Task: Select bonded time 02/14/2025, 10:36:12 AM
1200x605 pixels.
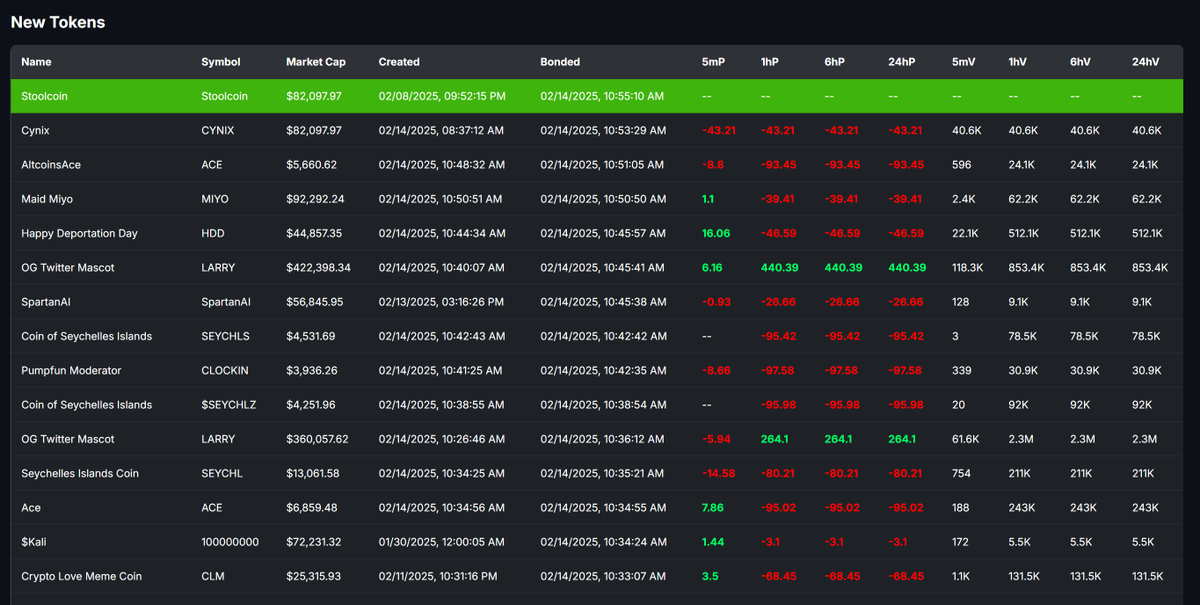Action: click(x=603, y=439)
